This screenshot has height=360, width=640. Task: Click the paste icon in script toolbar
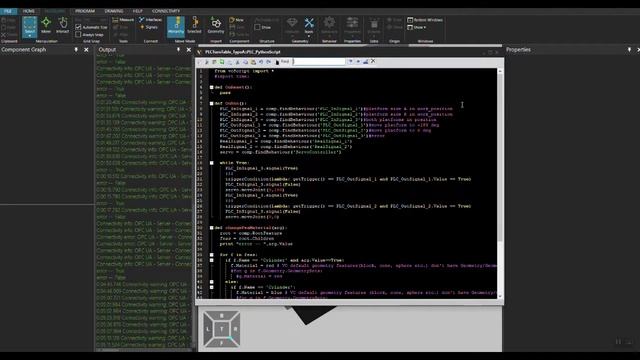(253, 62)
